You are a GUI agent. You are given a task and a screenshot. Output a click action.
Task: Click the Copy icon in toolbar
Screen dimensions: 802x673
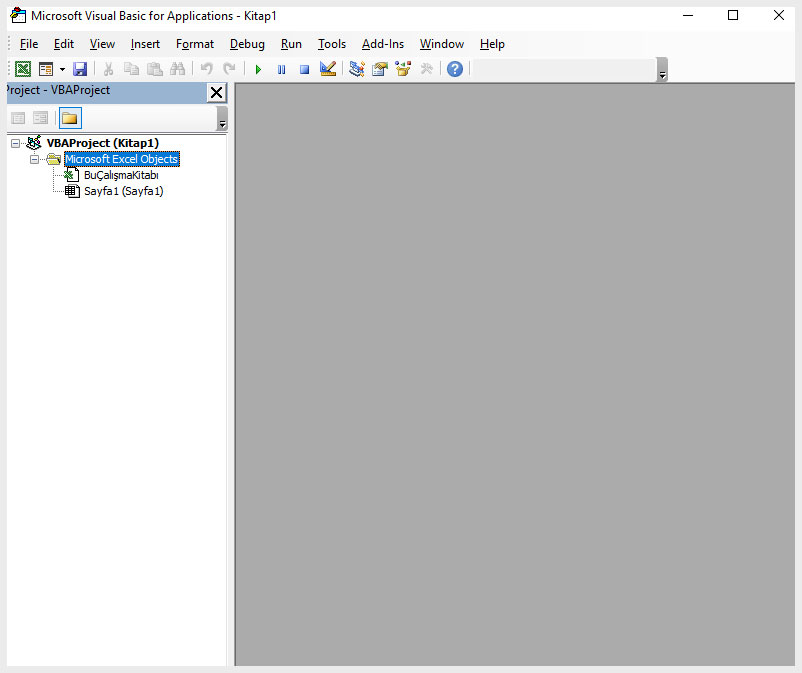131,69
